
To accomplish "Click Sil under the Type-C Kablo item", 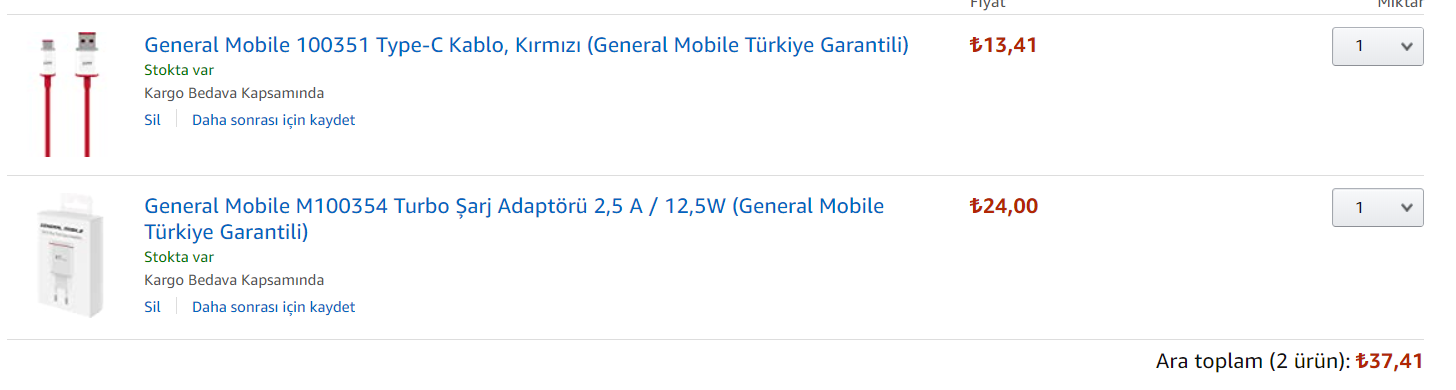I will [152, 120].
